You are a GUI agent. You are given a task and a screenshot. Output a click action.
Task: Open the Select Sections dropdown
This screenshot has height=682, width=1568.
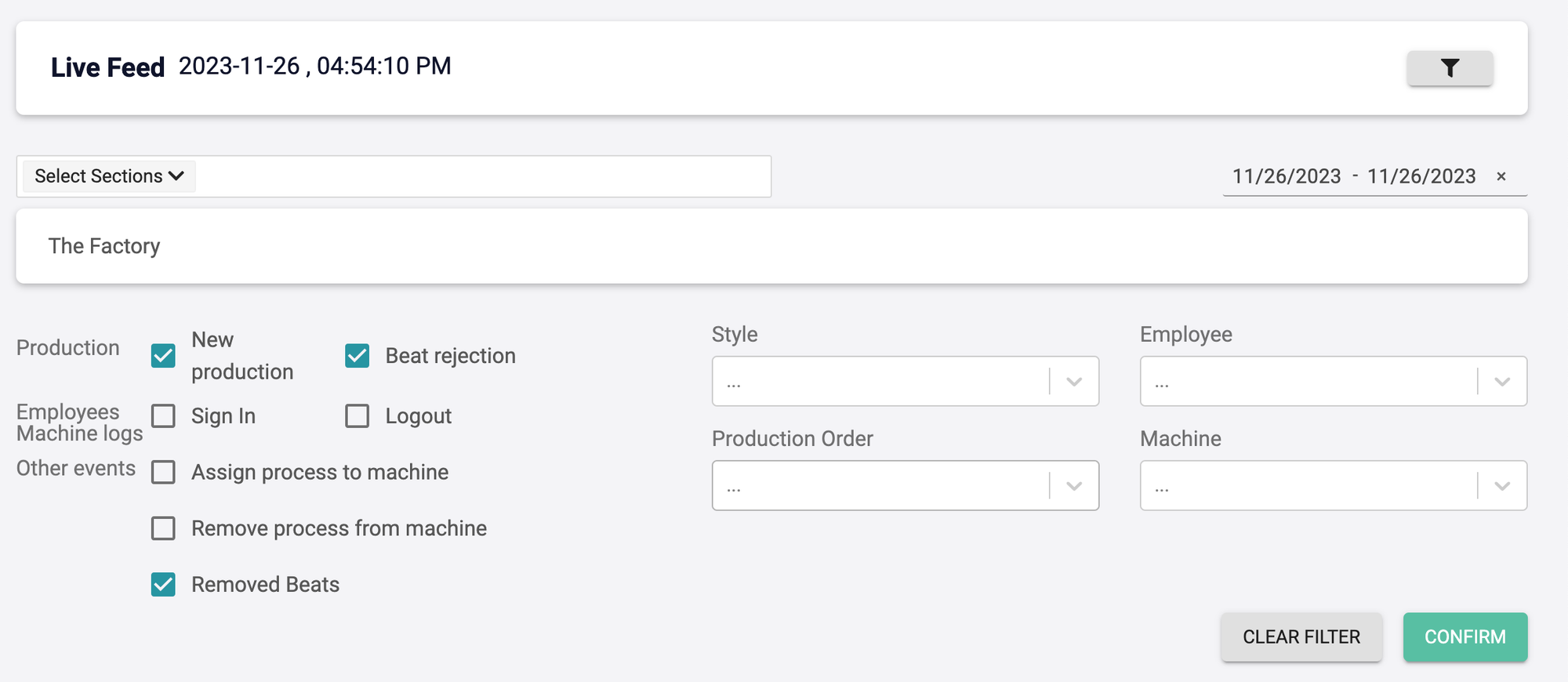(x=109, y=176)
